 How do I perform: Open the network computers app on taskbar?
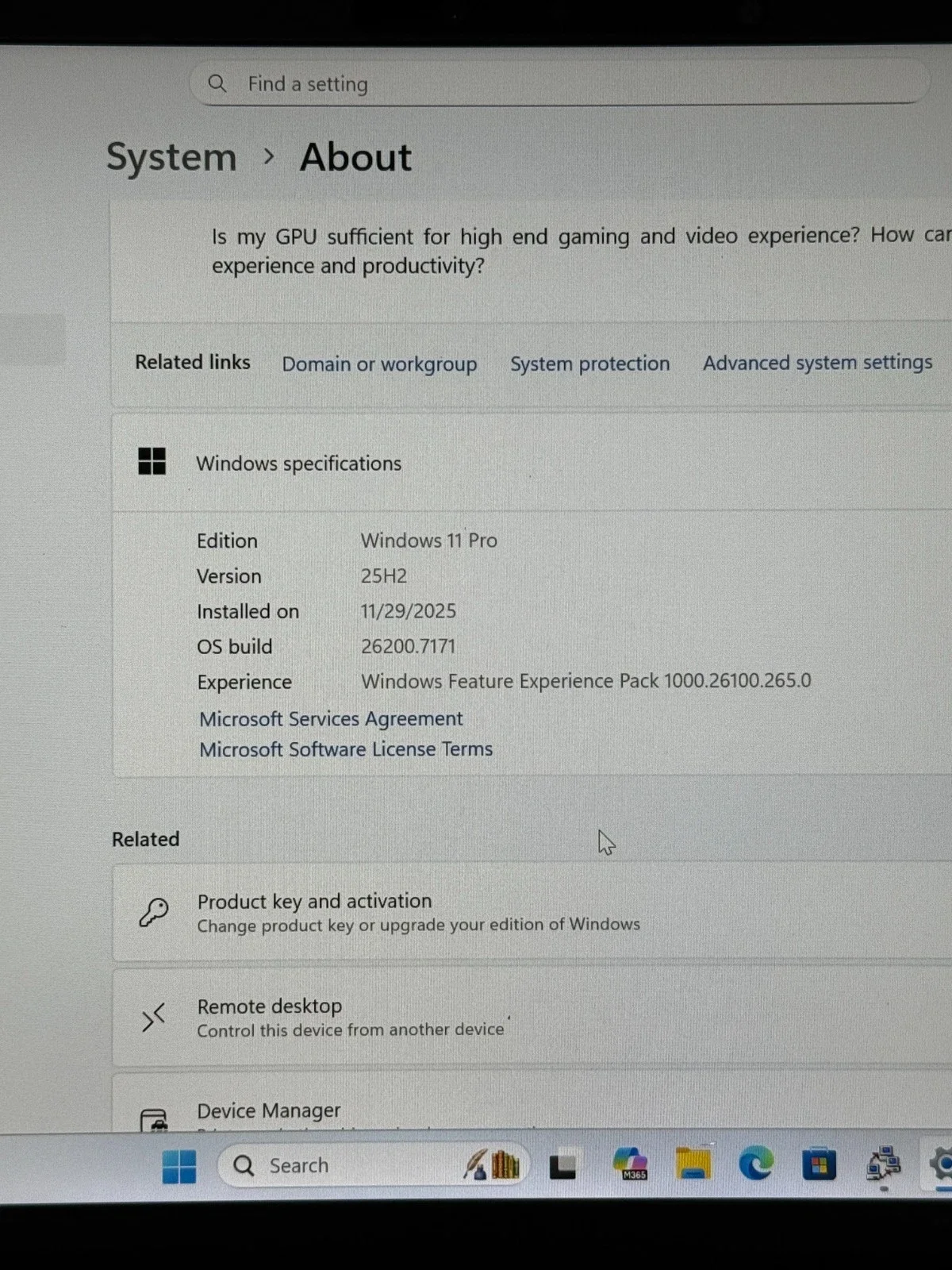point(883,1164)
